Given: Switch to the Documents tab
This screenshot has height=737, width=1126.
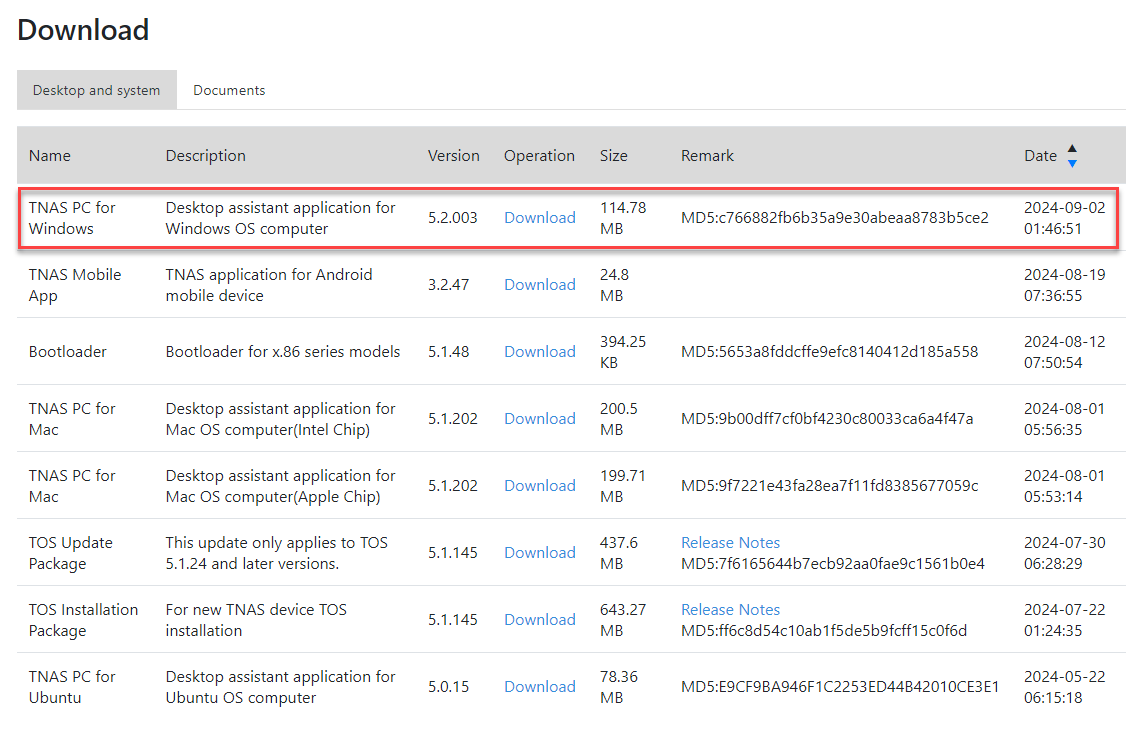Looking at the screenshot, I should coord(229,90).
